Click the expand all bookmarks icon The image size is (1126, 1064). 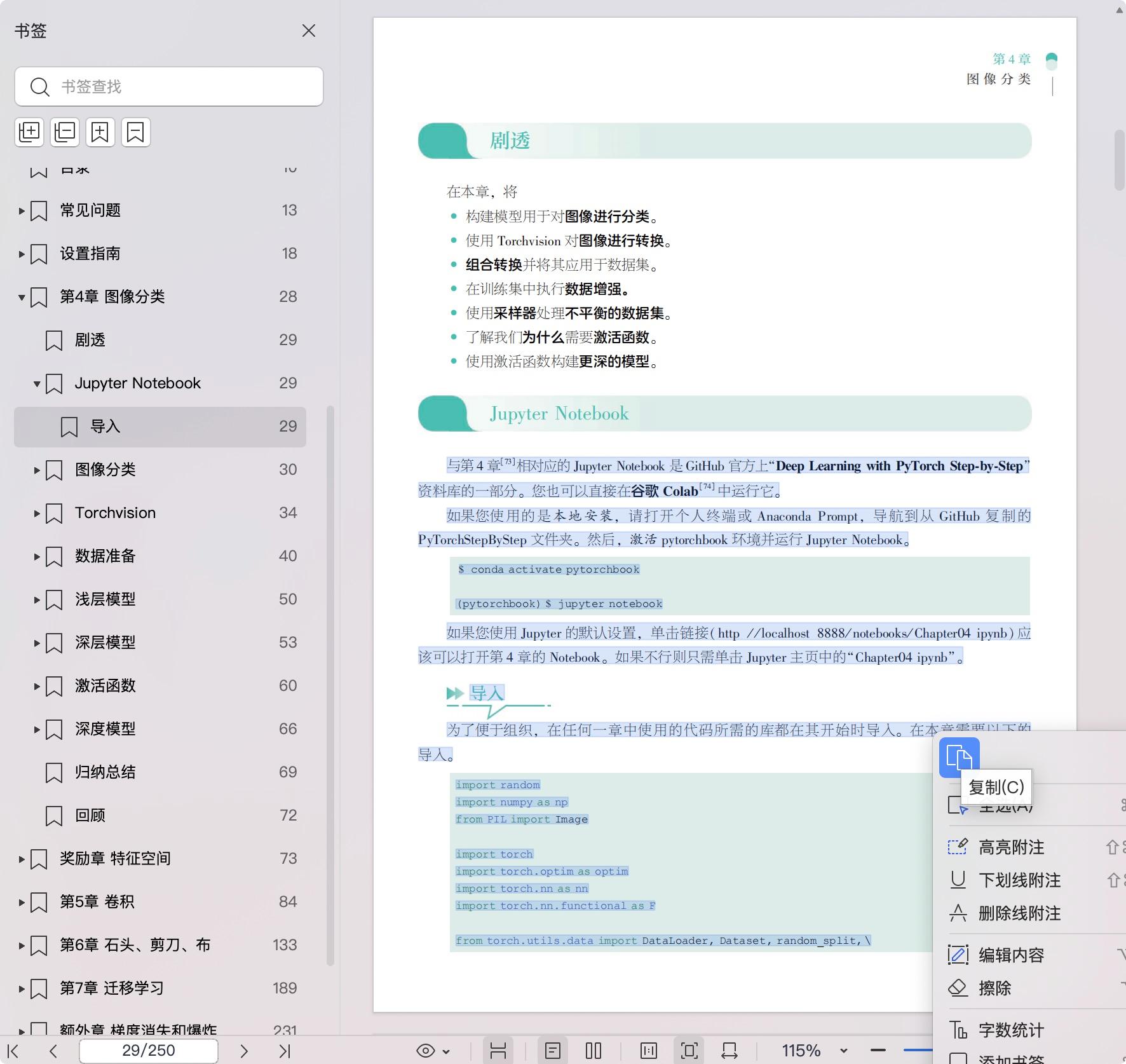pyautogui.click(x=29, y=132)
